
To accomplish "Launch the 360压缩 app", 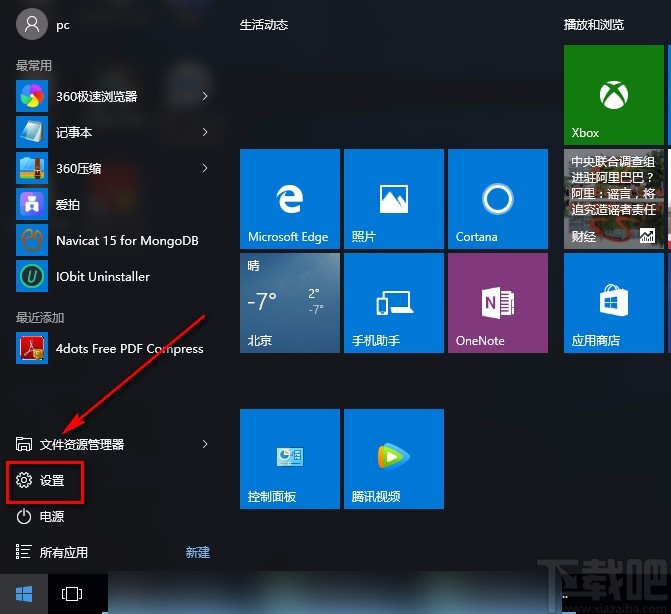I will [113, 168].
